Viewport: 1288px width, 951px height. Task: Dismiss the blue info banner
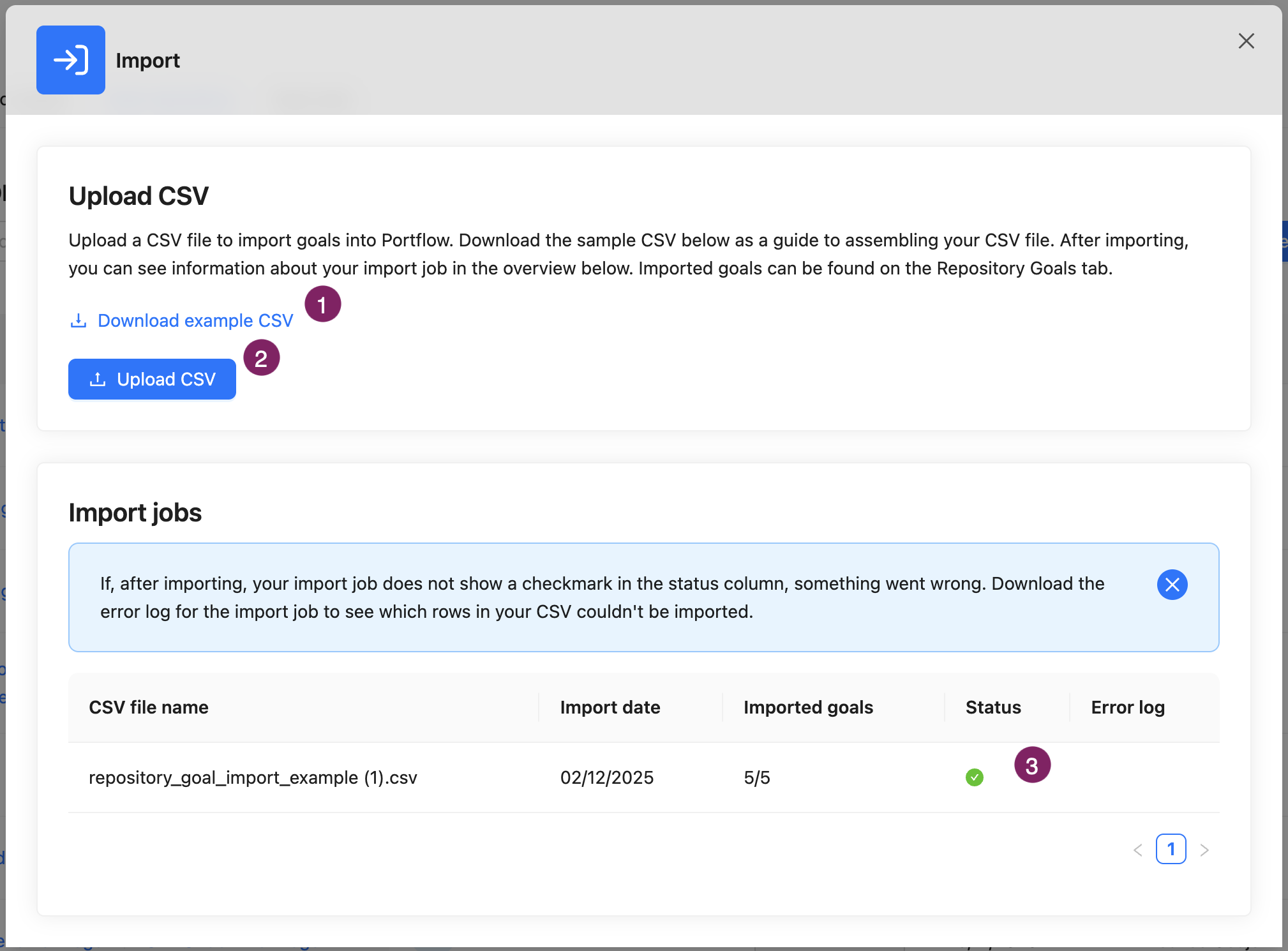[1172, 585]
